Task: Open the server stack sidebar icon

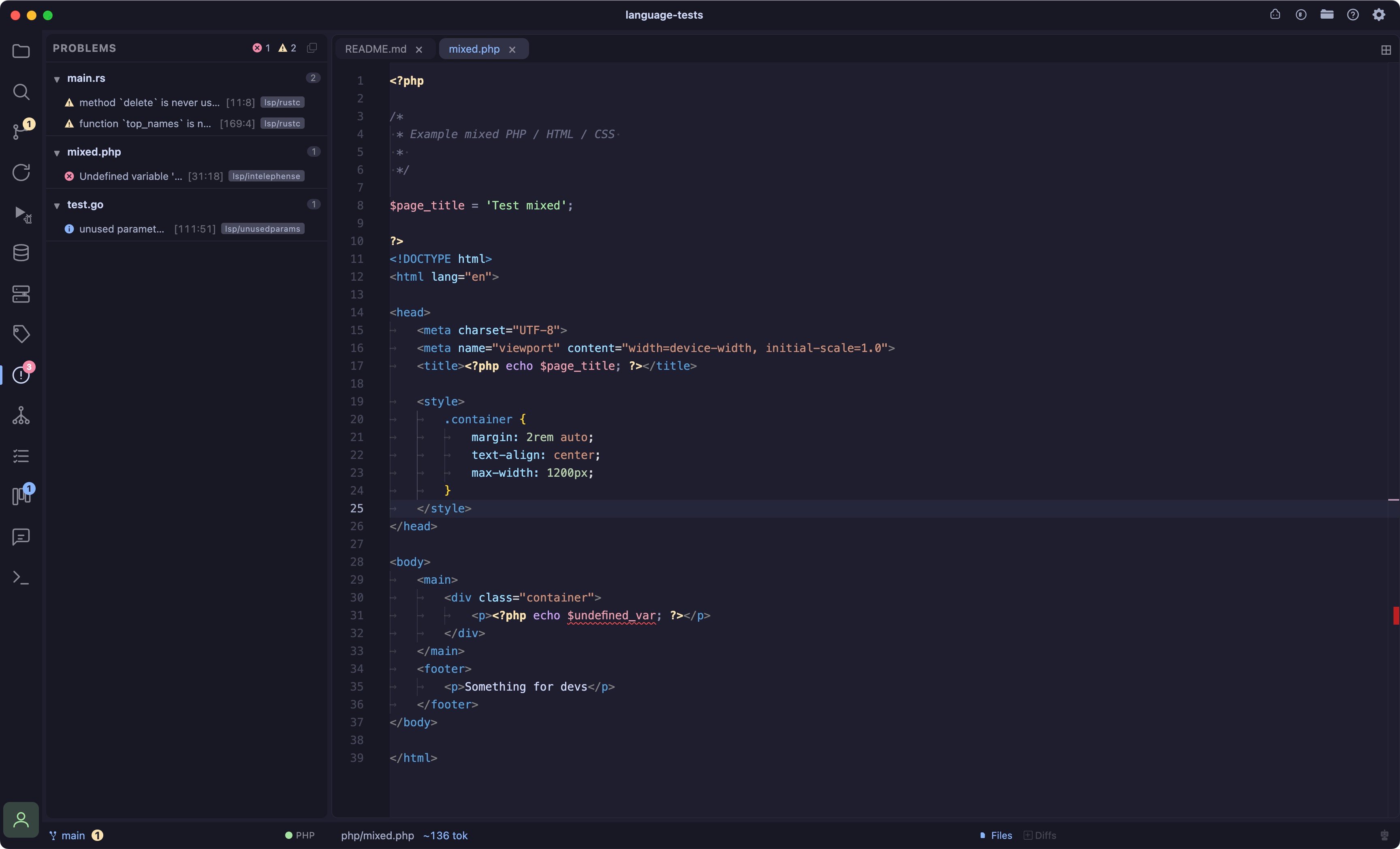Action: click(x=21, y=294)
